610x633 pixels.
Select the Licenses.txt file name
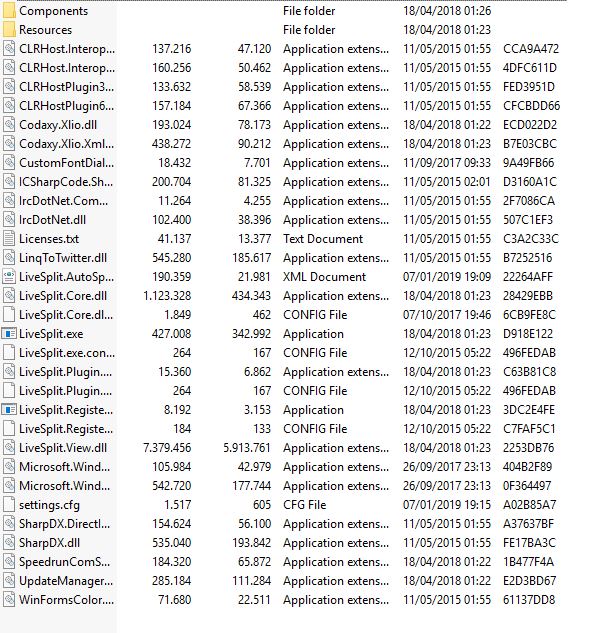(49, 239)
